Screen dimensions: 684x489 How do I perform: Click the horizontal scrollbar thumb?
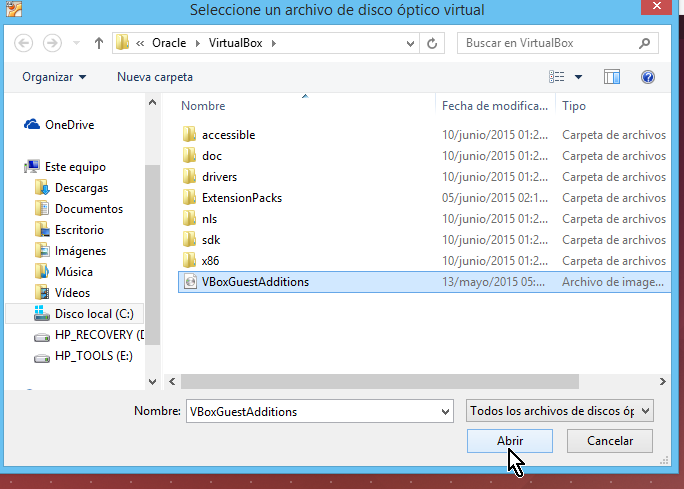[380, 382]
